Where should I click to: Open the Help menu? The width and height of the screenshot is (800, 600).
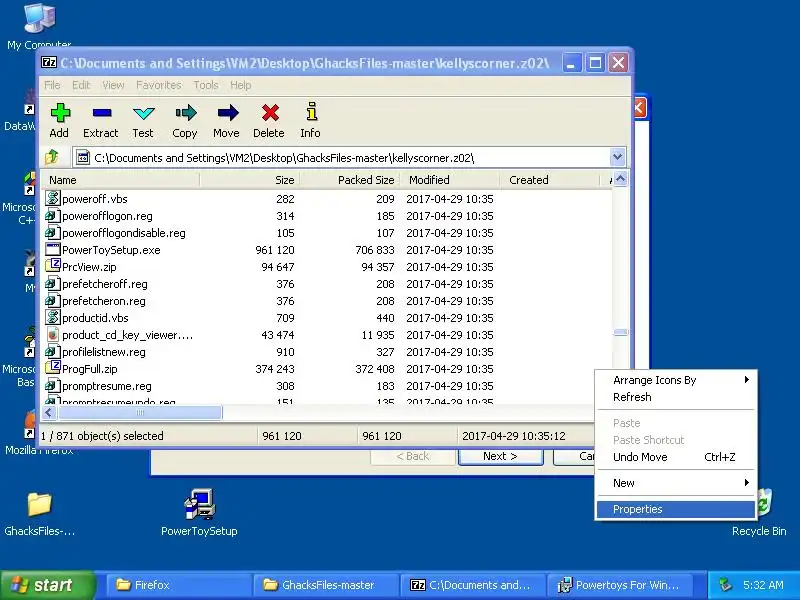point(240,85)
